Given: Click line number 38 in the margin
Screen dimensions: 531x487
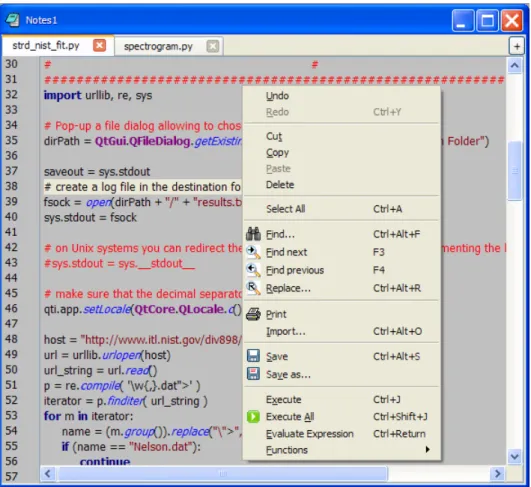Looking at the screenshot, I should pyautogui.click(x=11, y=186).
